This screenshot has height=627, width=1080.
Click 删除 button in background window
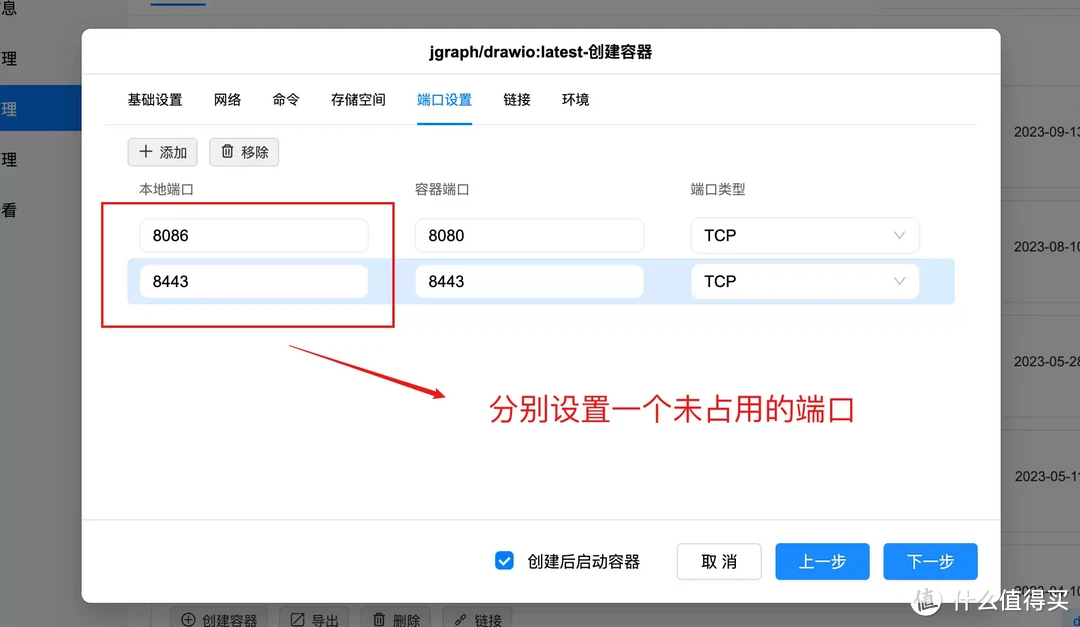pos(396,619)
